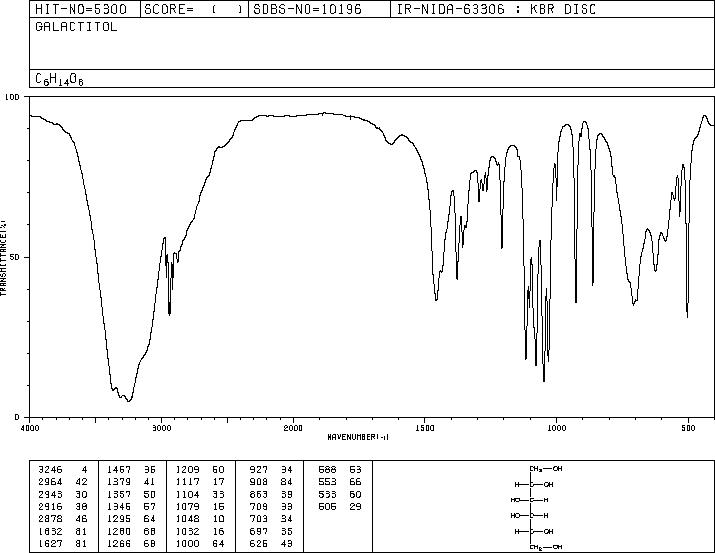This screenshot has height=553, width=715.
Task: Click the strongest fingerprint peak near 1048
Action: tap(544, 381)
